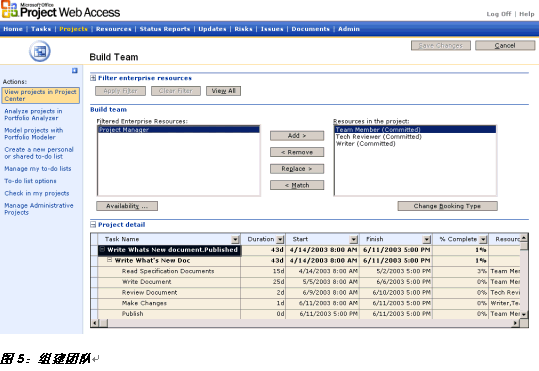The image size is (539, 371).
Task: Click the Save Changes button
Action: [441, 45]
